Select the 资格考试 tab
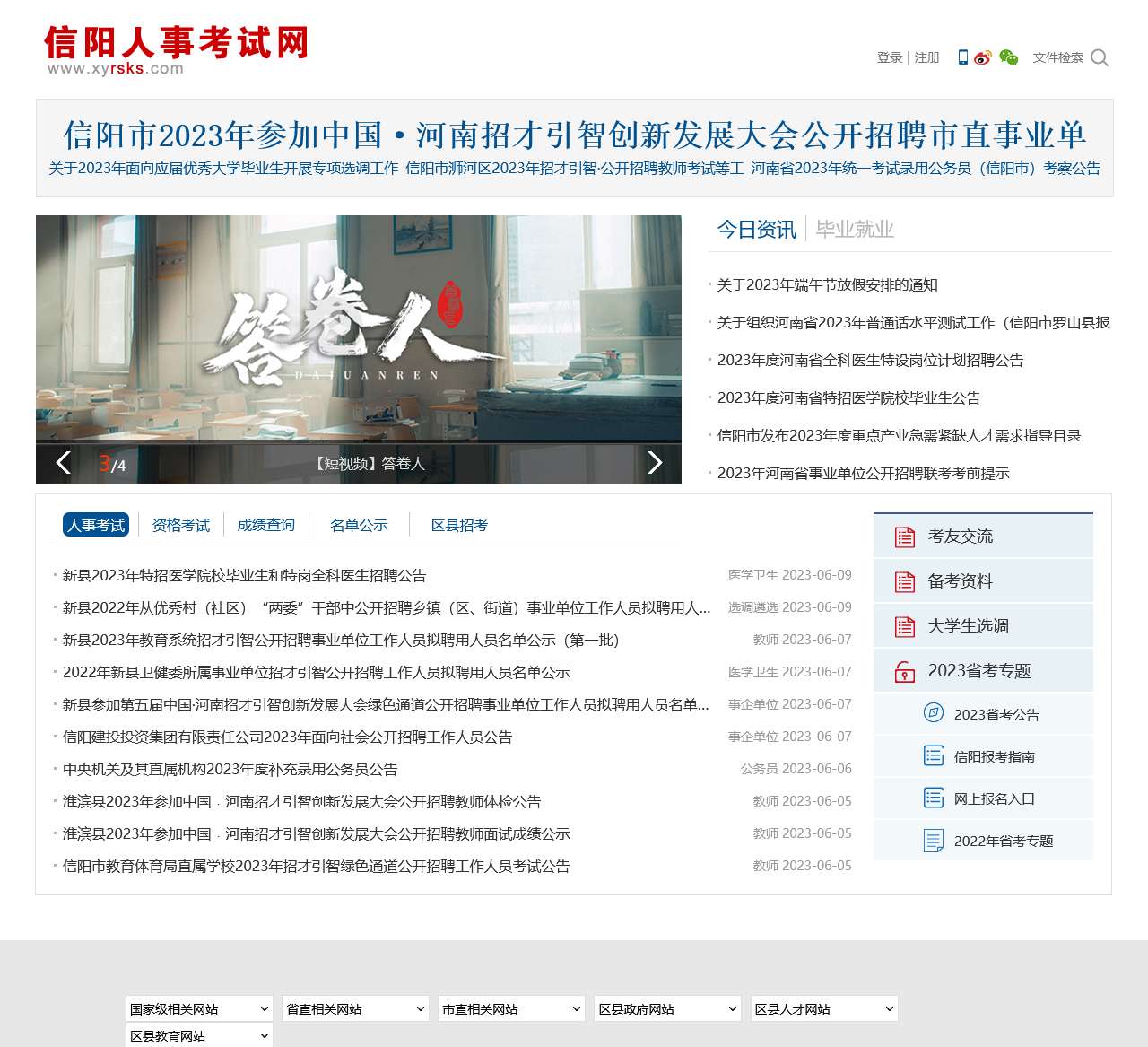The width and height of the screenshot is (1148, 1047). point(180,525)
